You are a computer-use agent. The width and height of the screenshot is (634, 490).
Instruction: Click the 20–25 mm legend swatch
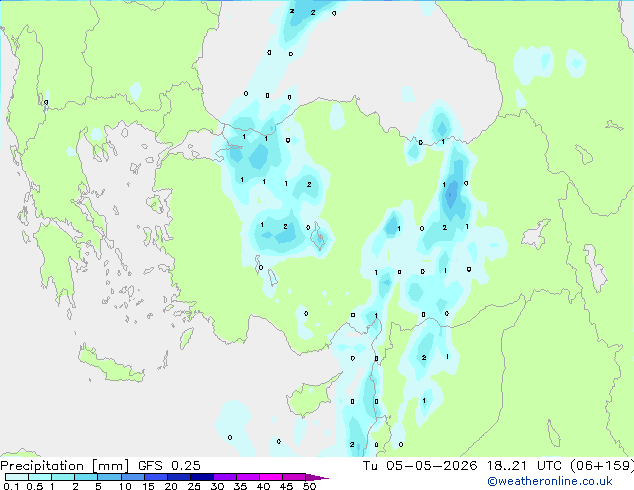[178, 477]
